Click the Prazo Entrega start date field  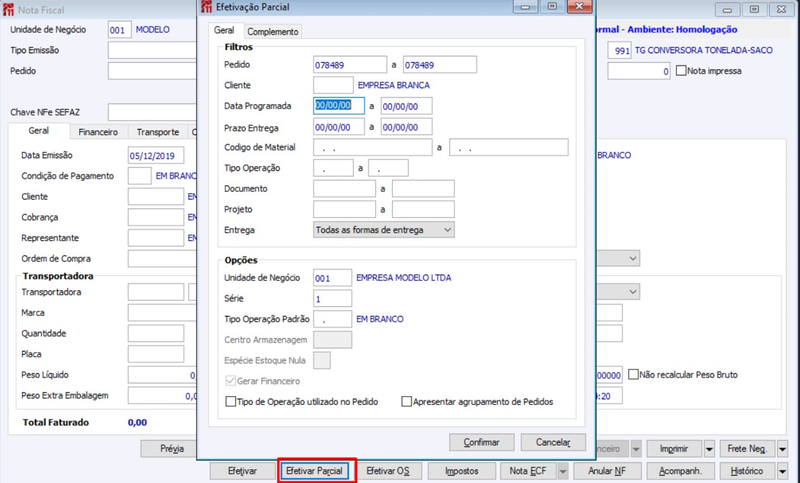tap(339, 127)
